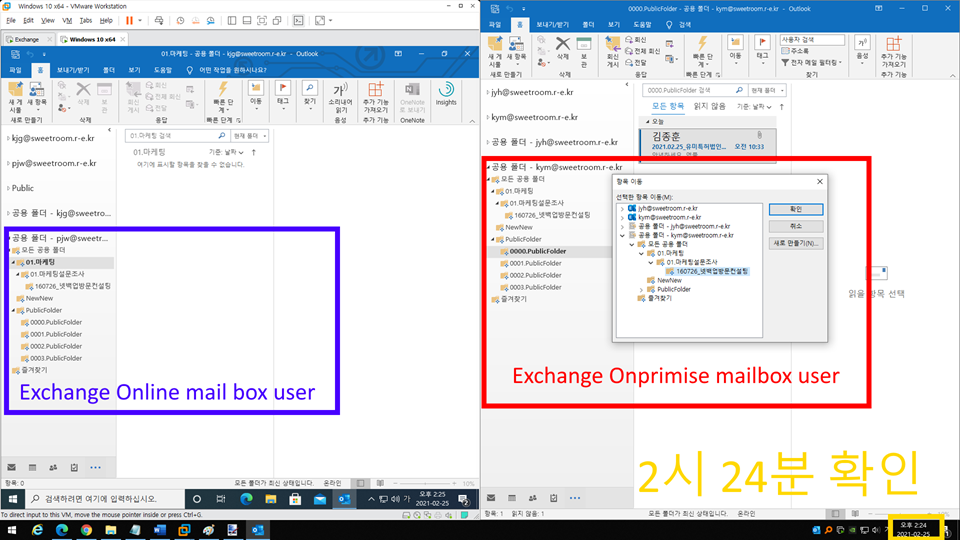960x540 pixels.
Task: Click Edge icon on host taskbar
Action: pos(62,530)
